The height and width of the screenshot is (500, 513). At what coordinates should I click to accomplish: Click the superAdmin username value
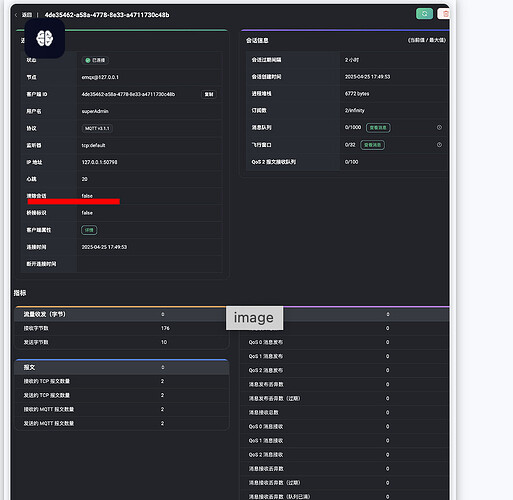[95, 111]
